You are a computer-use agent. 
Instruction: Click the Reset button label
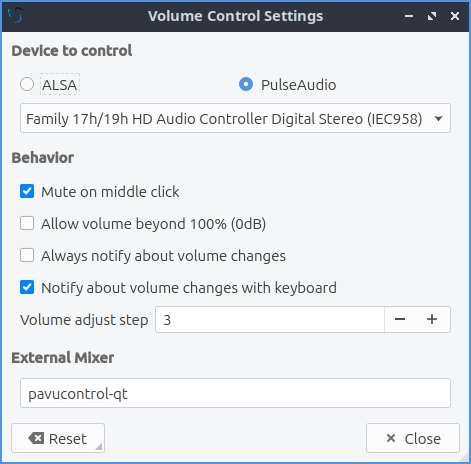pyautogui.click(x=68, y=439)
